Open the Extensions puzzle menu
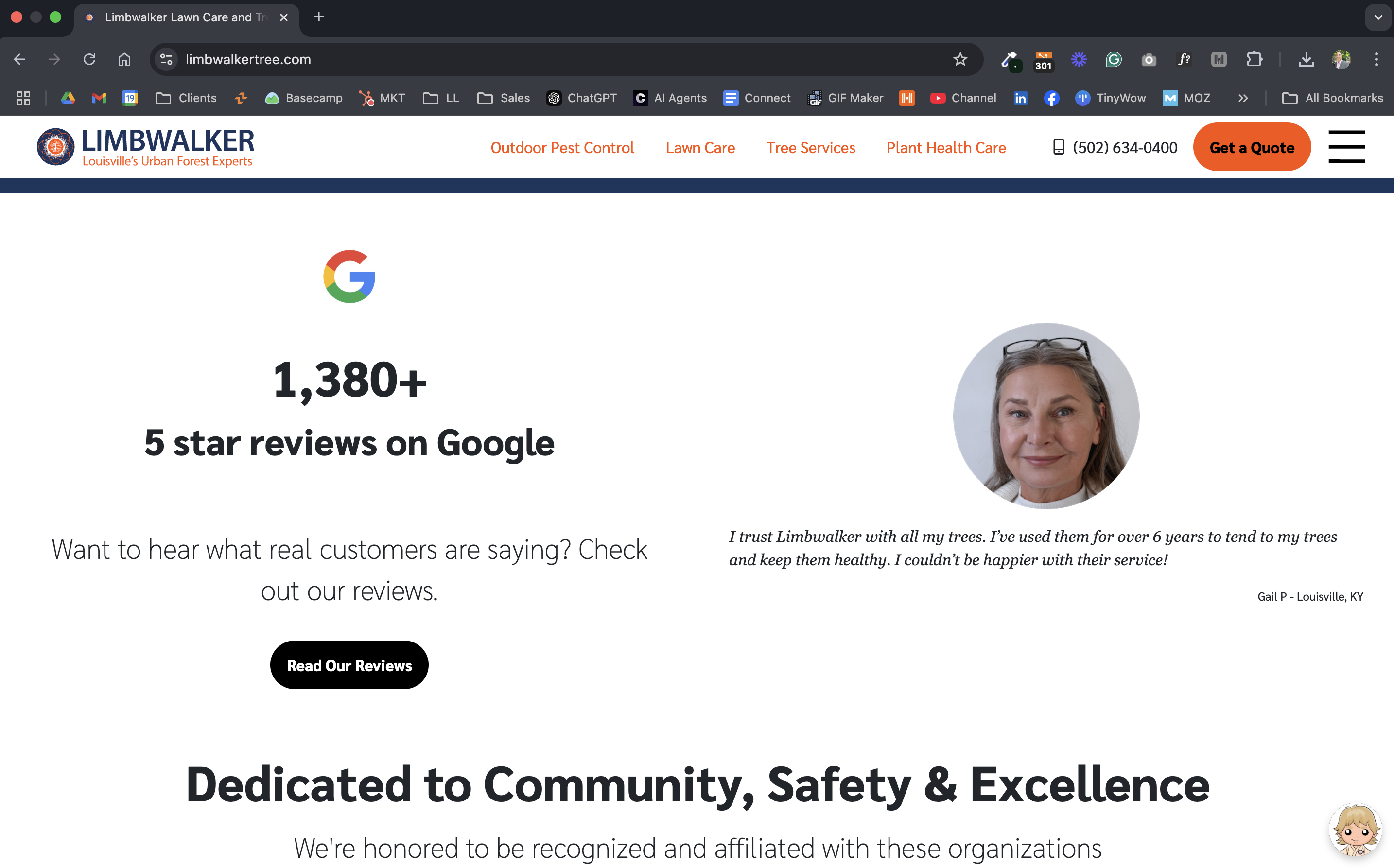Viewport: 1394px width, 868px height. click(1254, 59)
